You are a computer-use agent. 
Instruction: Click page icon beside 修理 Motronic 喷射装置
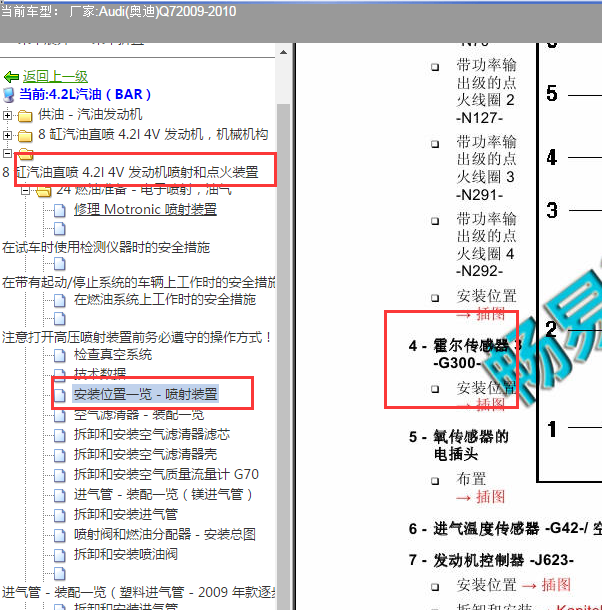tap(59, 210)
